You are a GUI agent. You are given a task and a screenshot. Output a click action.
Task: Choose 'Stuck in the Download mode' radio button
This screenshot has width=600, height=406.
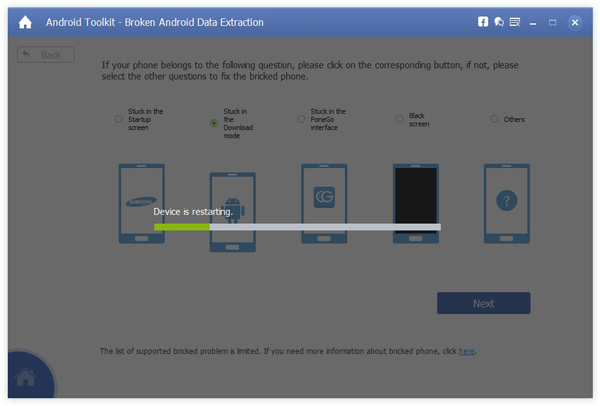pos(214,123)
